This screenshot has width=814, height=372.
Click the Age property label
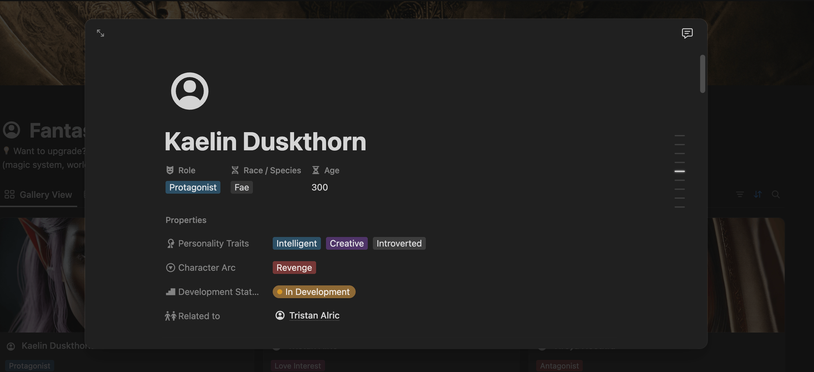tap(332, 170)
